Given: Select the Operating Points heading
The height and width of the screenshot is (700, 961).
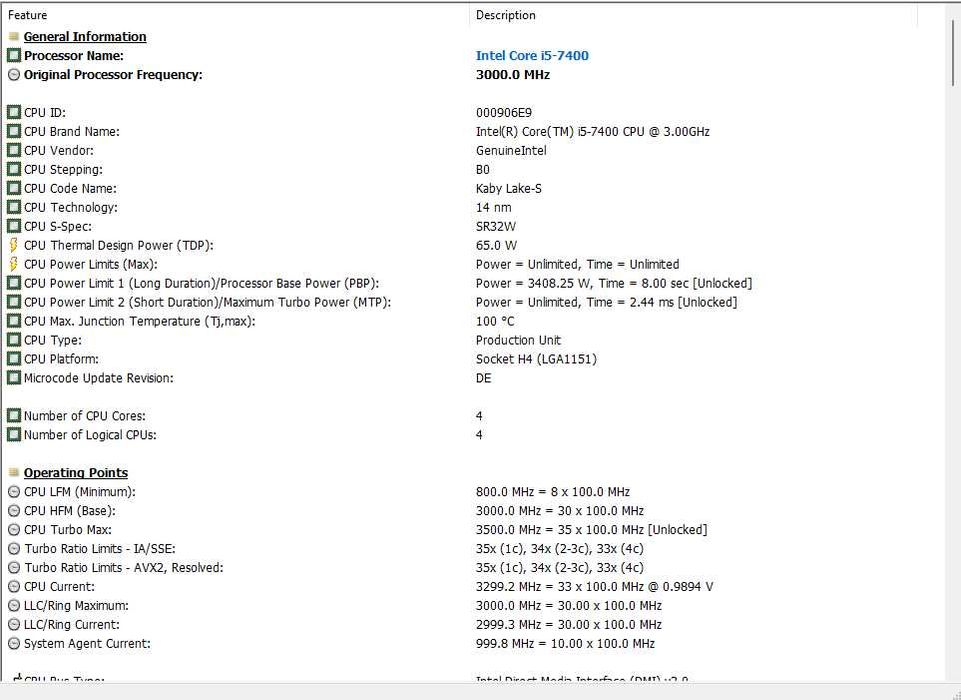Looking at the screenshot, I should click(x=76, y=473).
